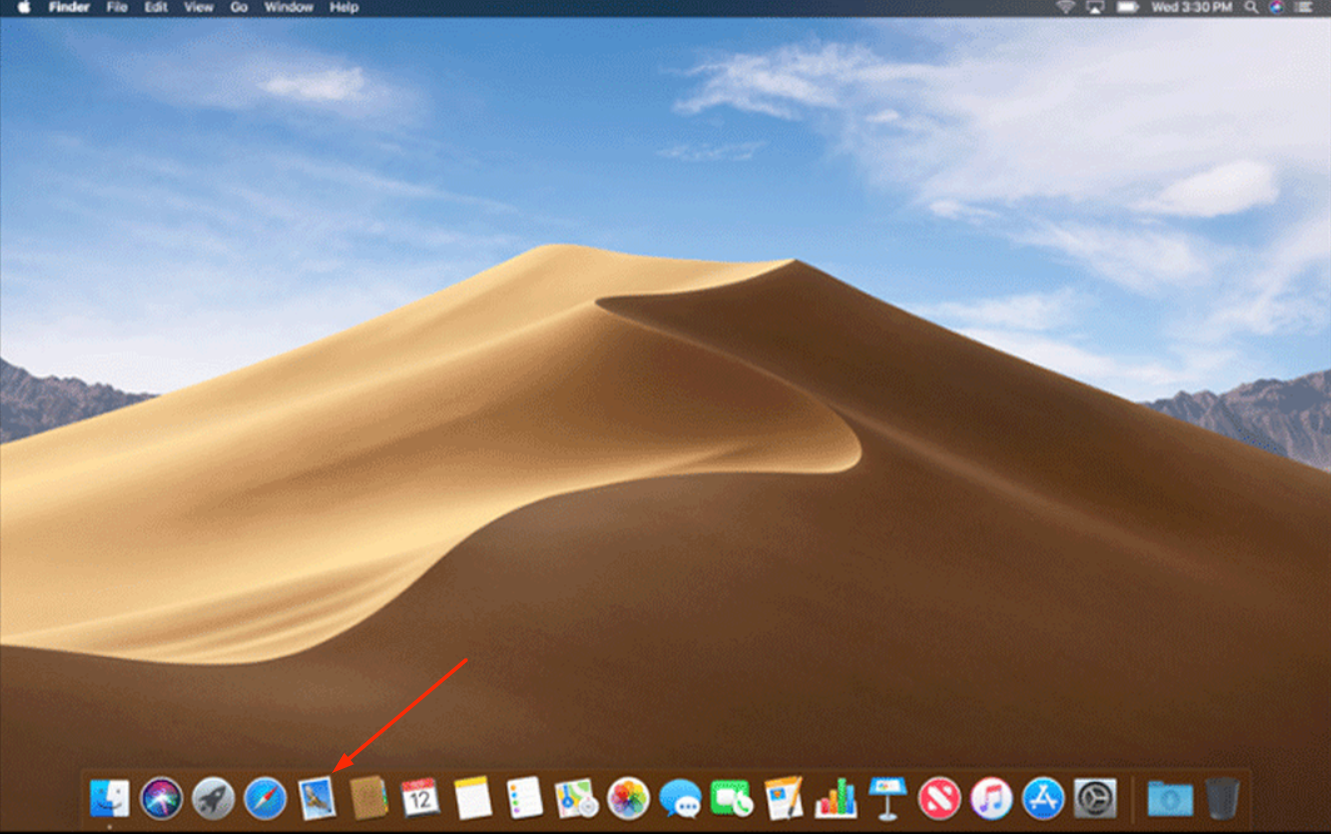Open System Preferences gear icon
The image size is (1331, 834).
tap(1095, 799)
